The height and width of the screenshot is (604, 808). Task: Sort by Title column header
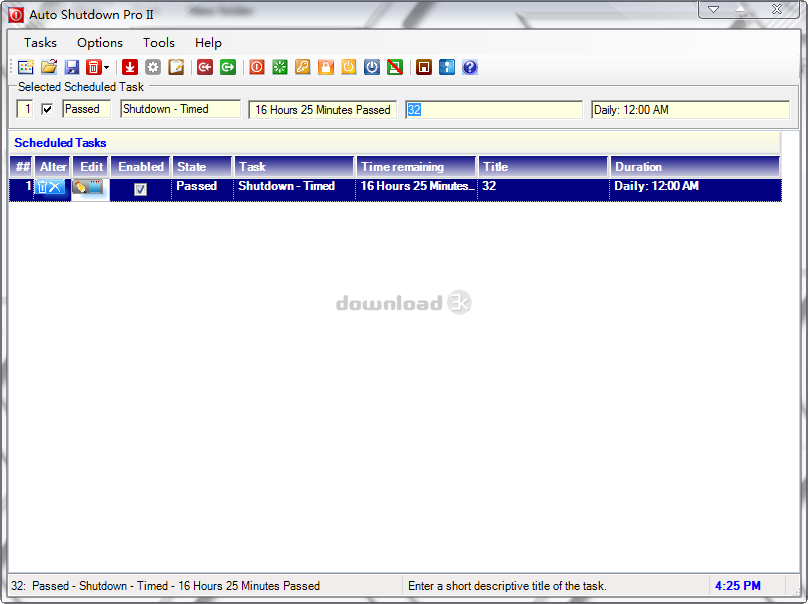543,167
